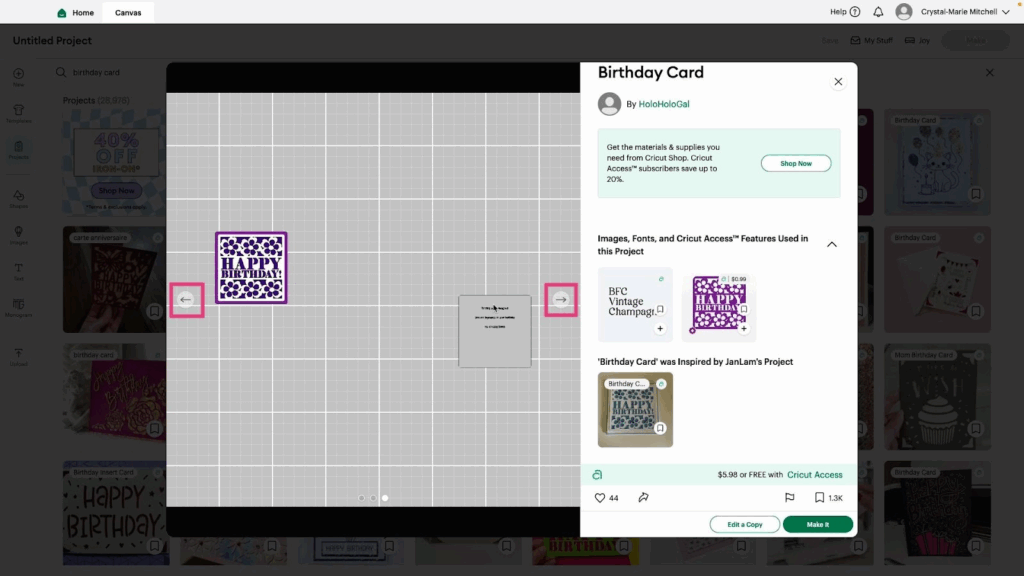Switch to the Canvas tab
1024x576 pixels.
coord(128,12)
